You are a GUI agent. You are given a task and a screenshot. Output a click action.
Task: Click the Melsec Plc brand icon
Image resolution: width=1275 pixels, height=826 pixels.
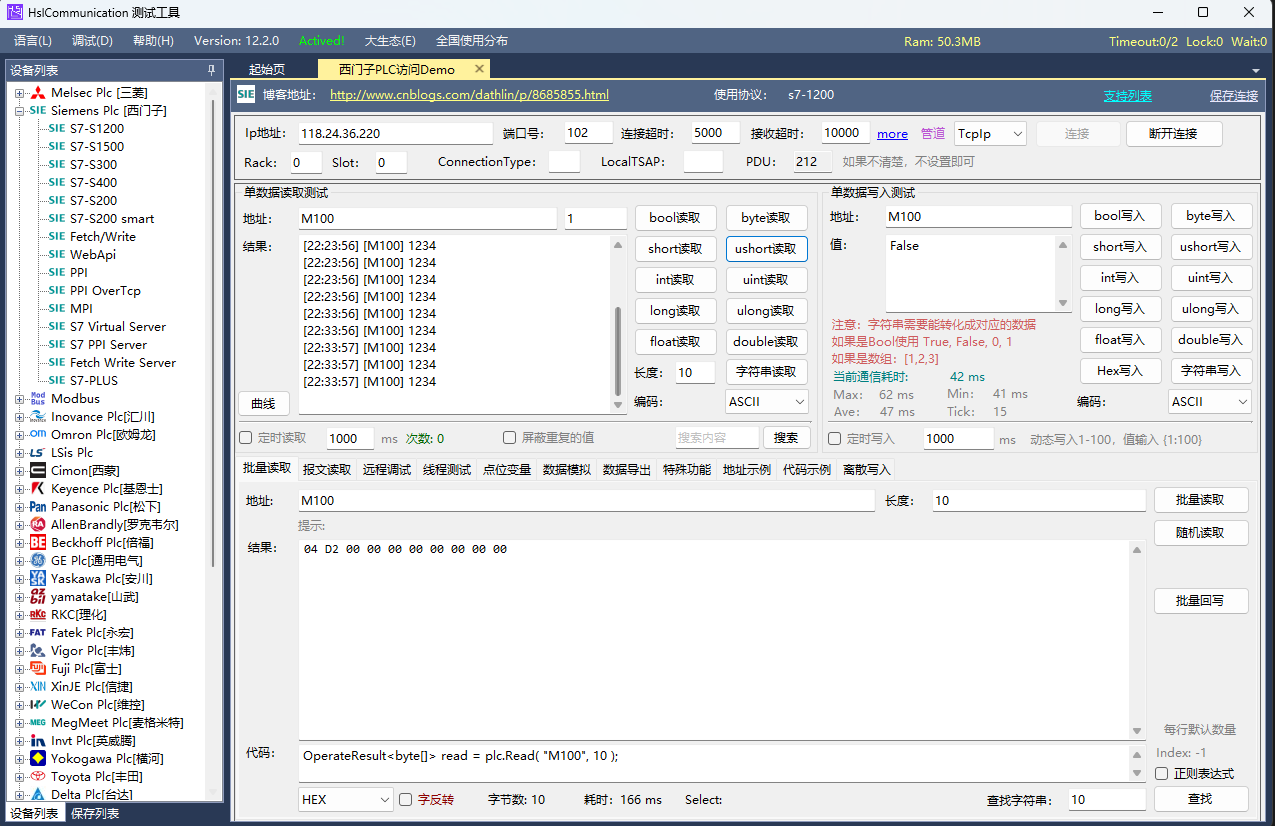coord(38,93)
